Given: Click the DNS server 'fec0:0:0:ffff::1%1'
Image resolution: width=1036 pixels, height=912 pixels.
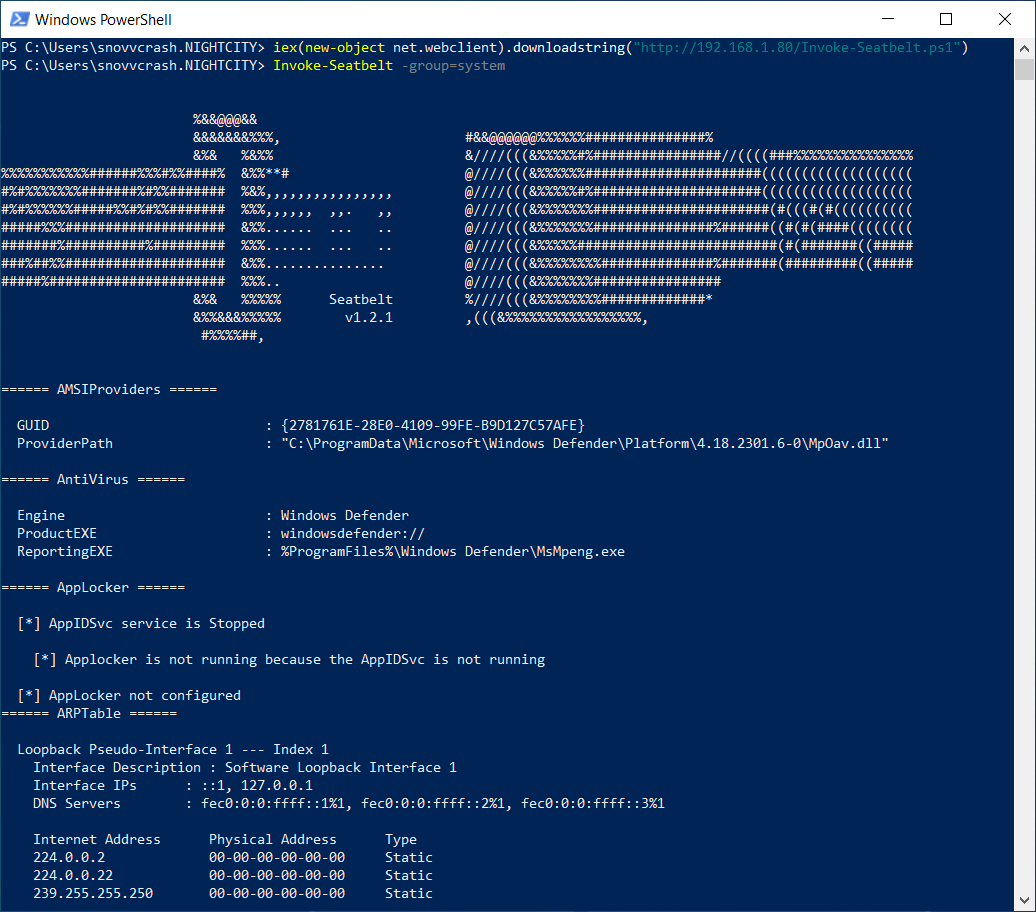Looking at the screenshot, I should click(273, 804).
